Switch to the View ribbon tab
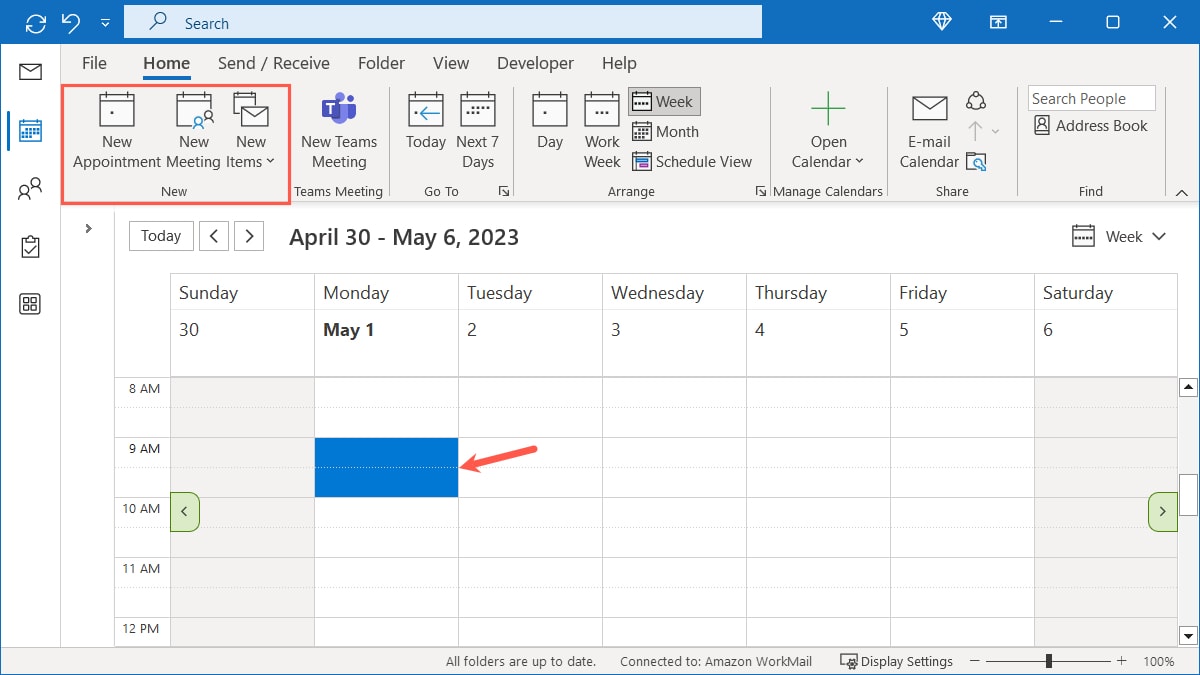The height and width of the screenshot is (675, 1200). point(451,63)
